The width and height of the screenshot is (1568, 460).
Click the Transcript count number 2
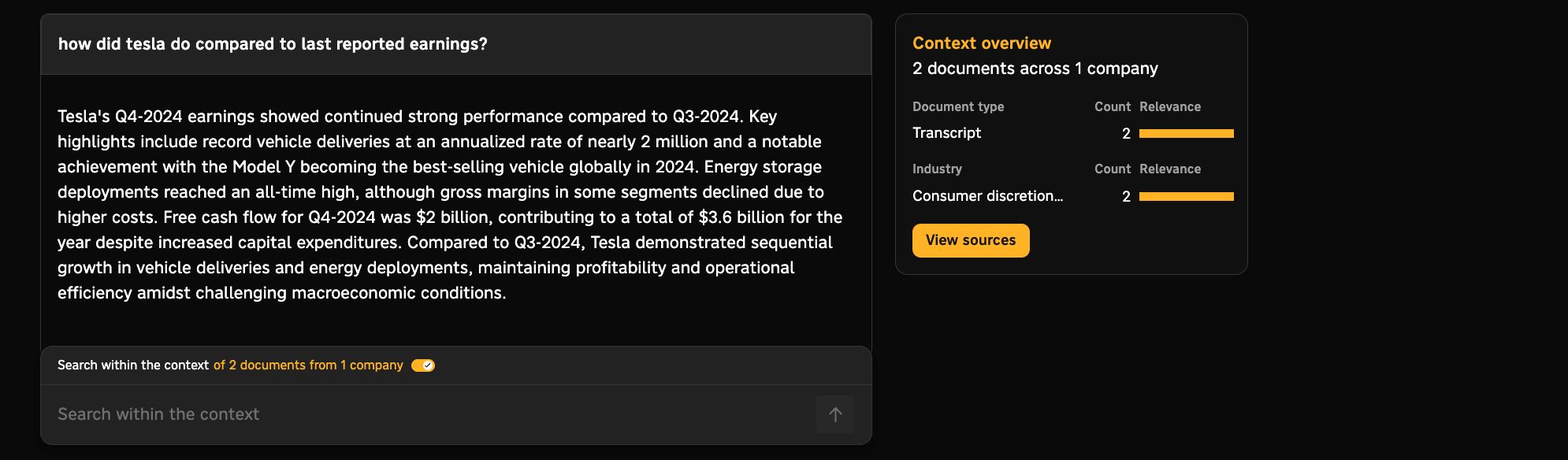(1126, 134)
